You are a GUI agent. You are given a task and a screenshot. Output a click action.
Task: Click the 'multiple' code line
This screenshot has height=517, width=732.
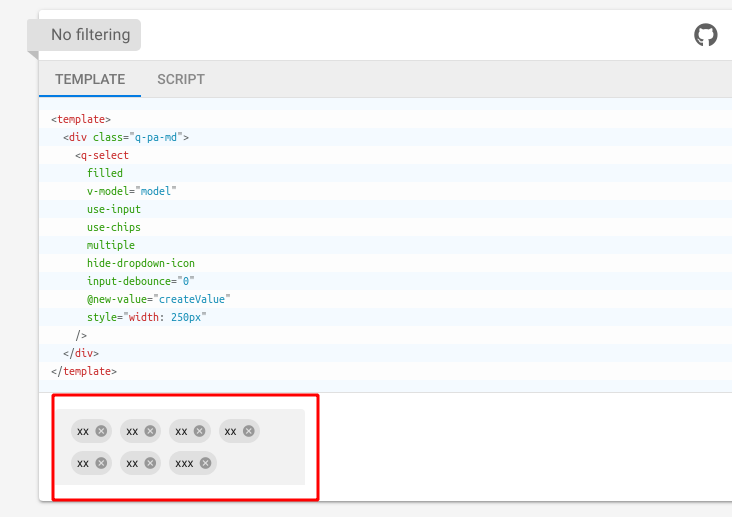point(111,245)
